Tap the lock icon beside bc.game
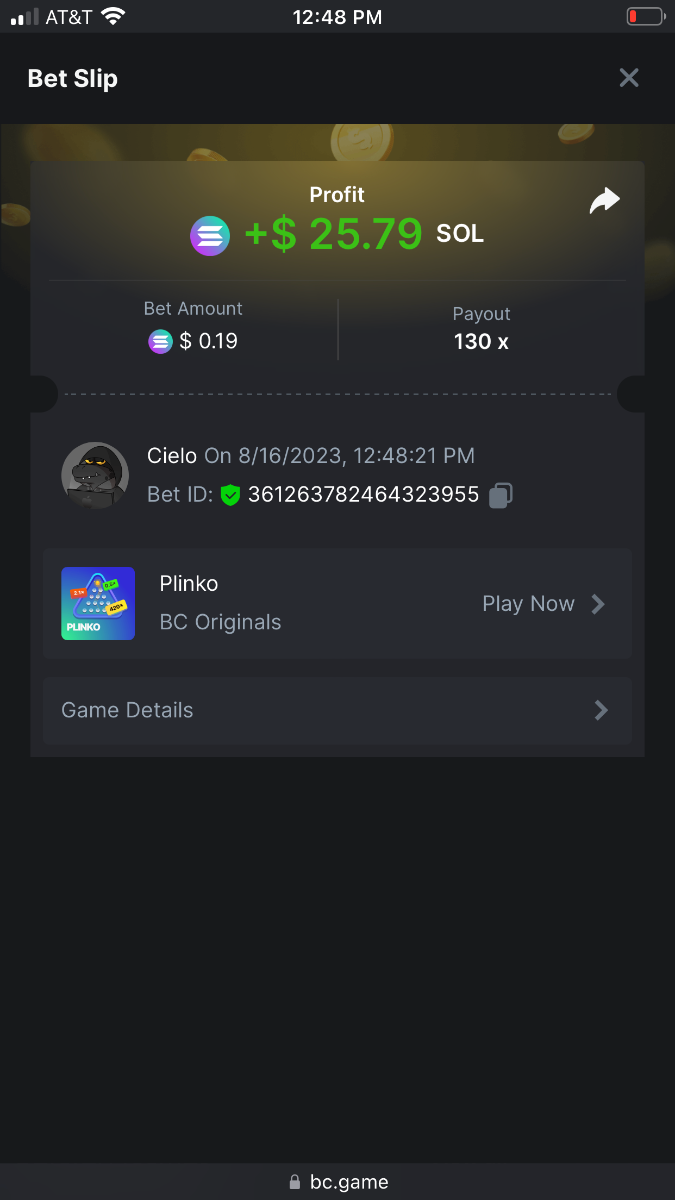Viewport: 675px width, 1200px height. pyautogui.click(x=294, y=1182)
